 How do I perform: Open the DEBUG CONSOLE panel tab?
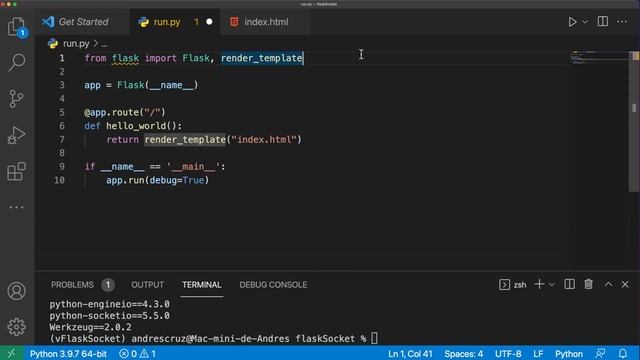(x=273, y=285)
